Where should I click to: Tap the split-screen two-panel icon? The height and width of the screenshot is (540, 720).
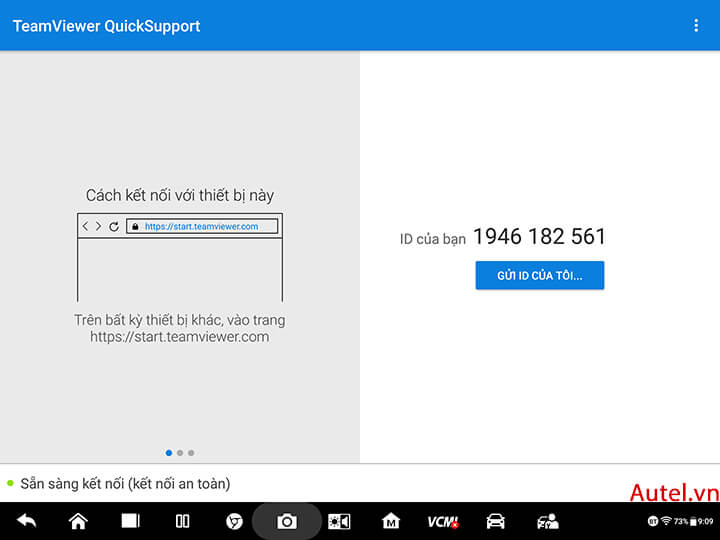[x=182, y=521]
